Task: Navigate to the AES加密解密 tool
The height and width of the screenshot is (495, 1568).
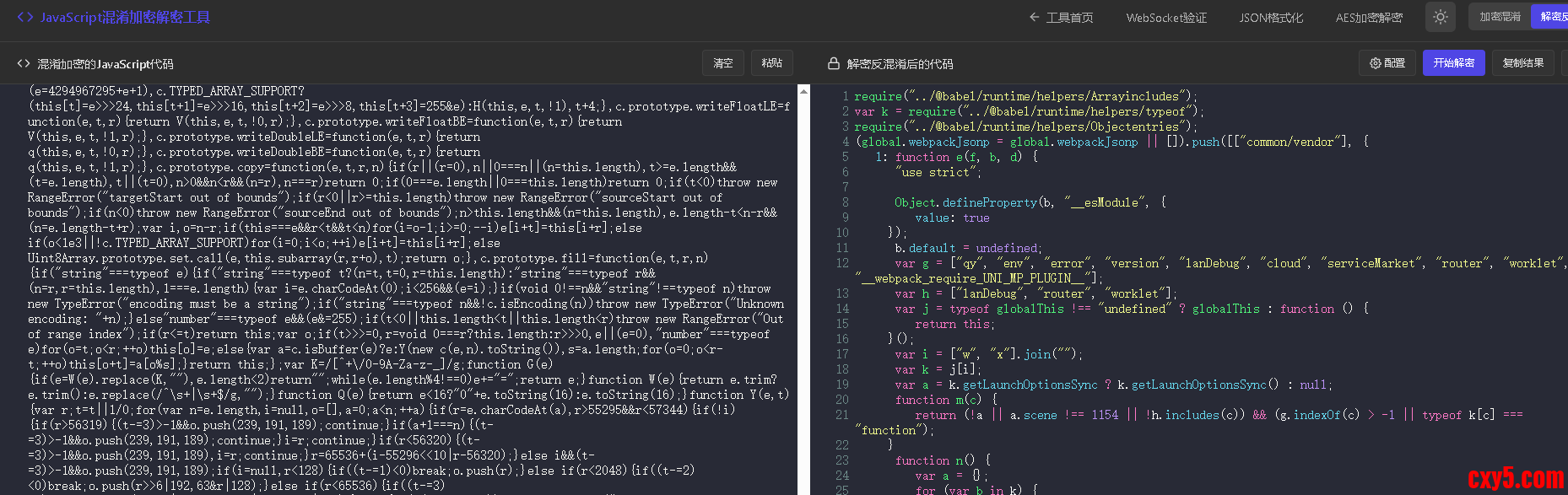Action: tap(1368, 18)
